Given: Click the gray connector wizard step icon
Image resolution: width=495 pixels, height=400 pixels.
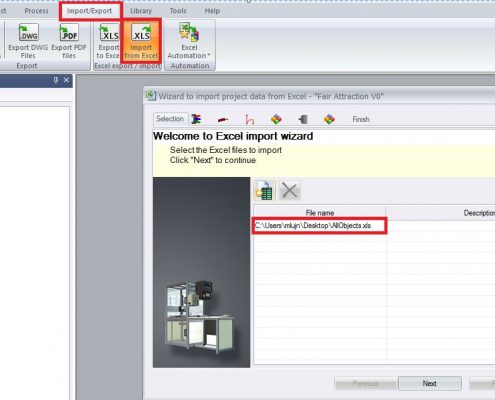Looking at the screenshot, I should [303, 119].
